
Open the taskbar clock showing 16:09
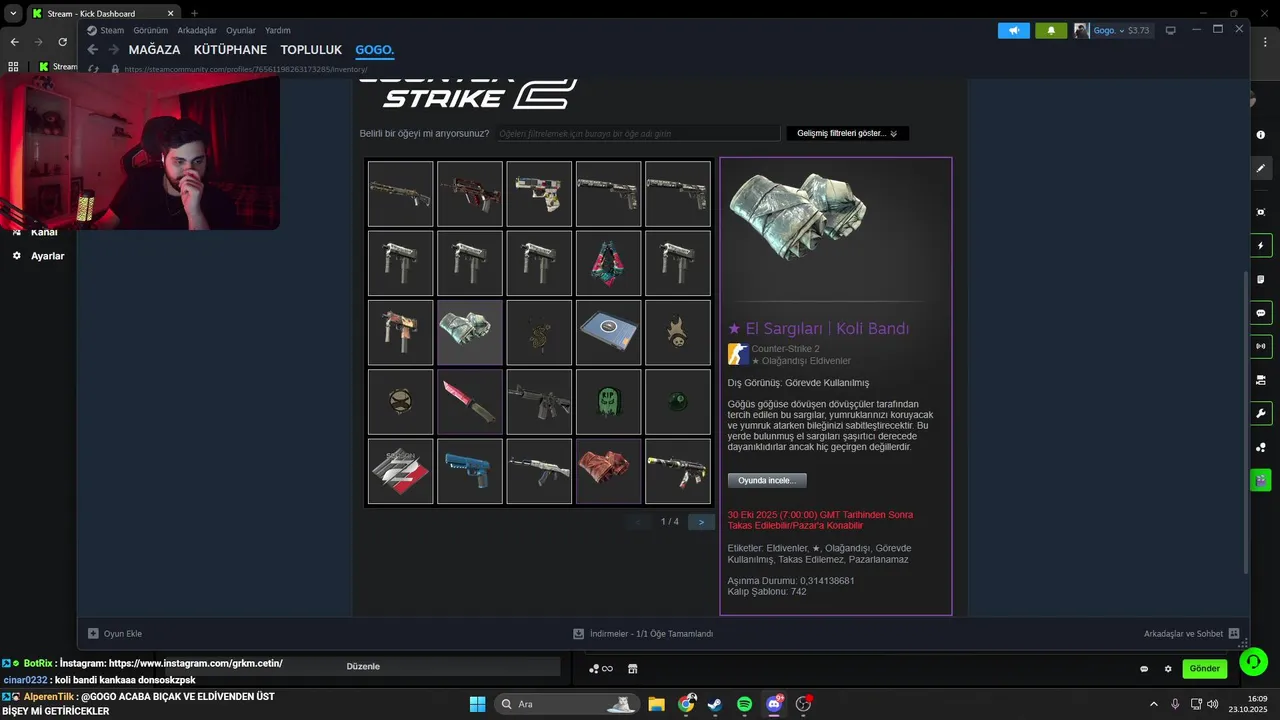[x=1249, y=704]
